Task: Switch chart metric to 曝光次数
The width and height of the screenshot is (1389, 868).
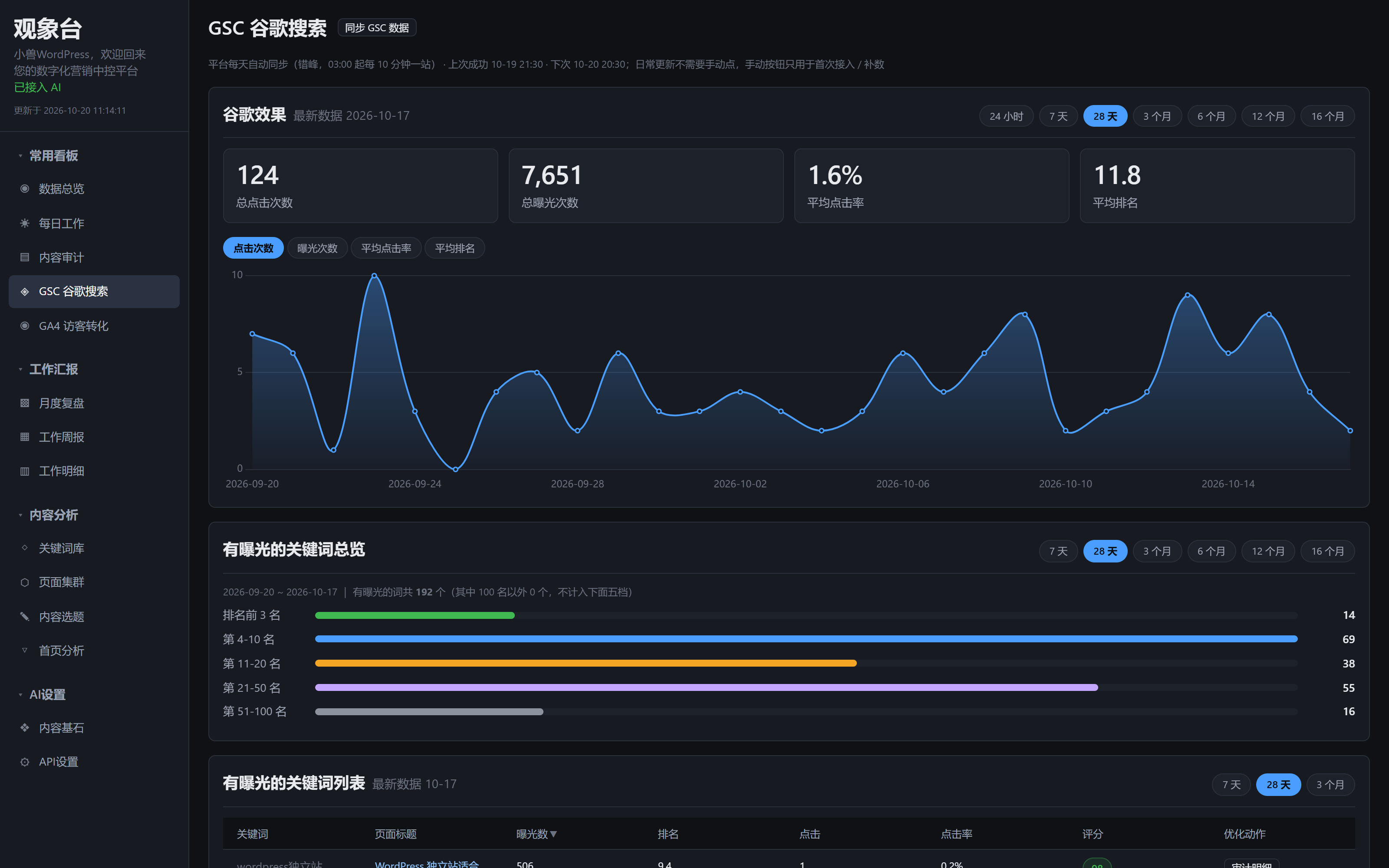Action: tap(317, 248)
